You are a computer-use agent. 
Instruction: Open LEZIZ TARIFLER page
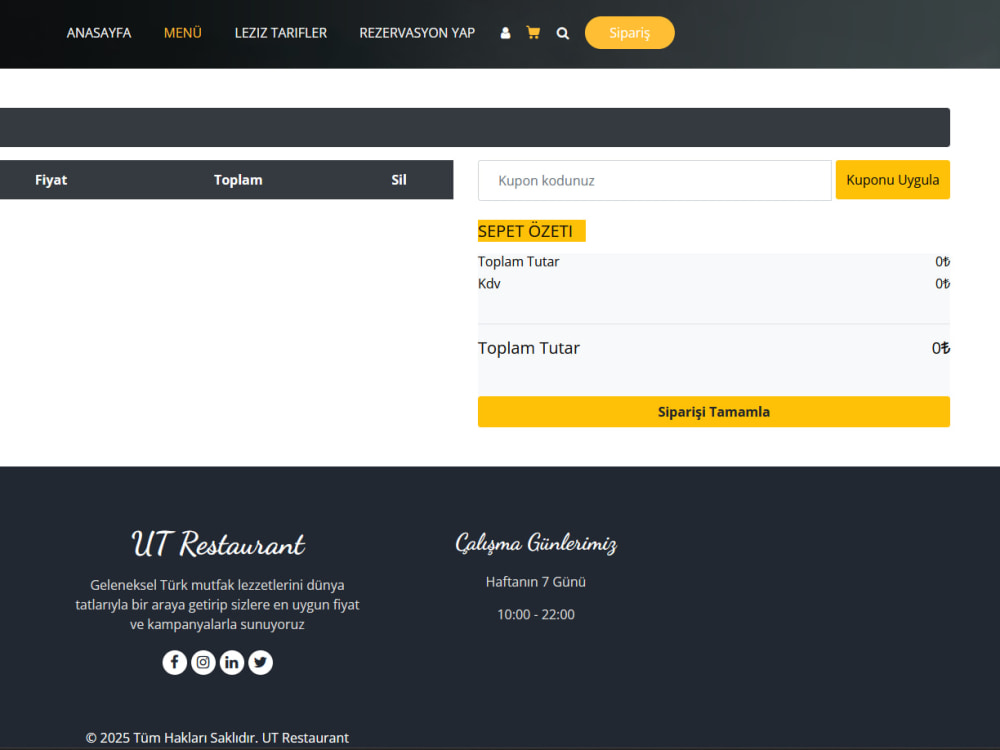coord(281,33)
